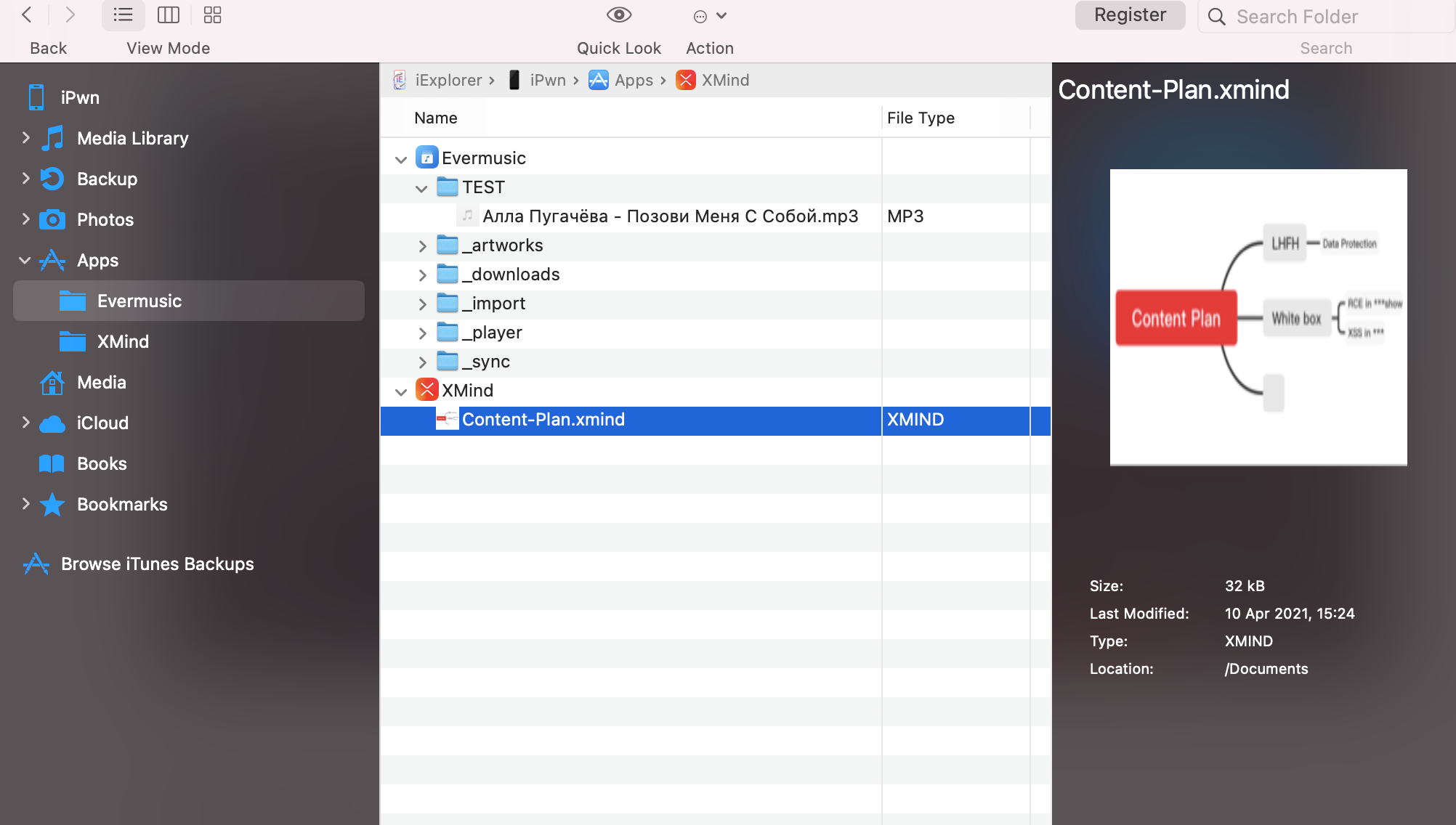Expand the iCloud sidebar section
The width and height of the screenshot is (1456, 825).
pos(26,422)
